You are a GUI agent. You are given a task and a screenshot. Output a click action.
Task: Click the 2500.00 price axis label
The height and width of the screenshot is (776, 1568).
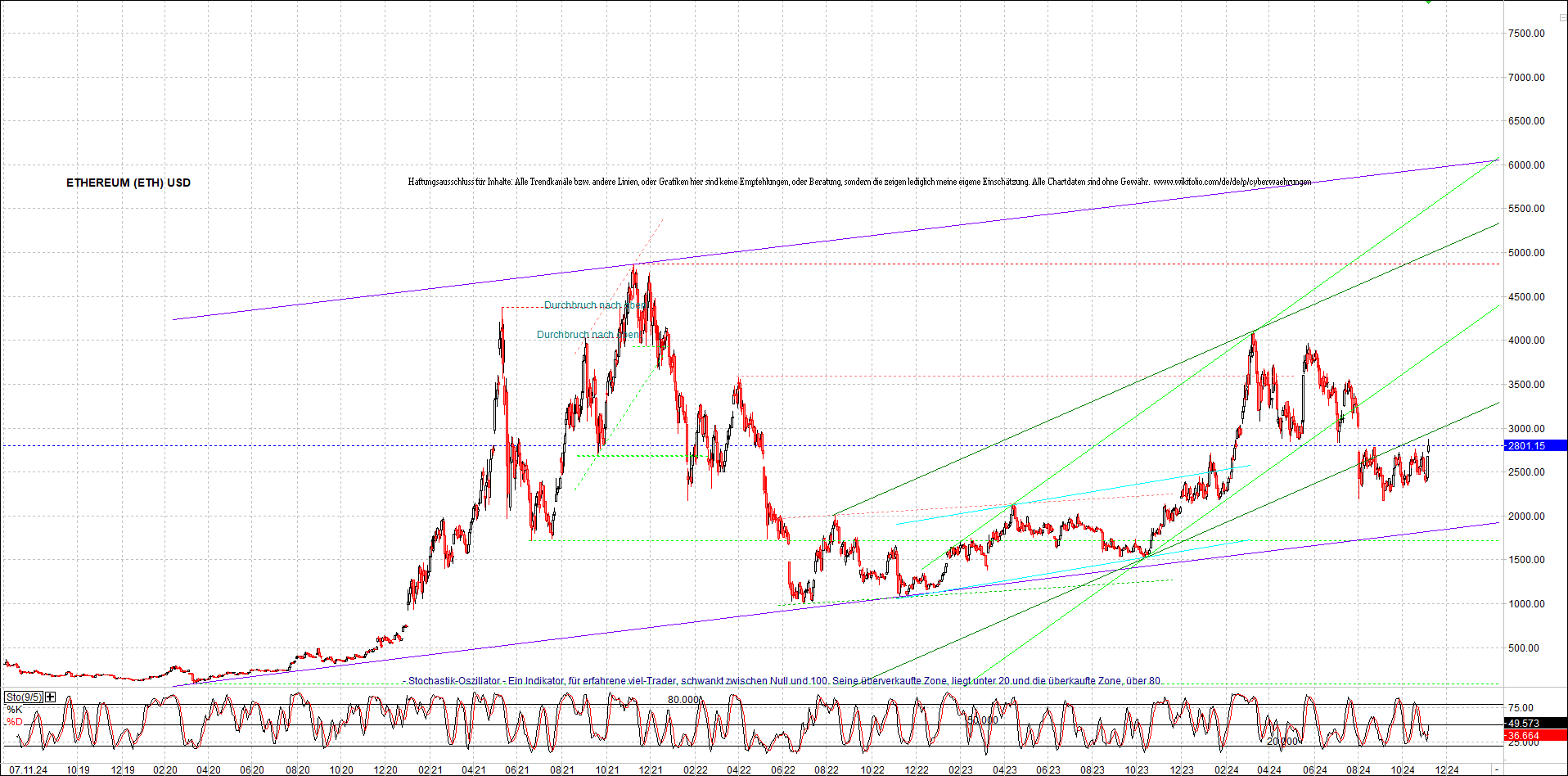pos(1526,472)
